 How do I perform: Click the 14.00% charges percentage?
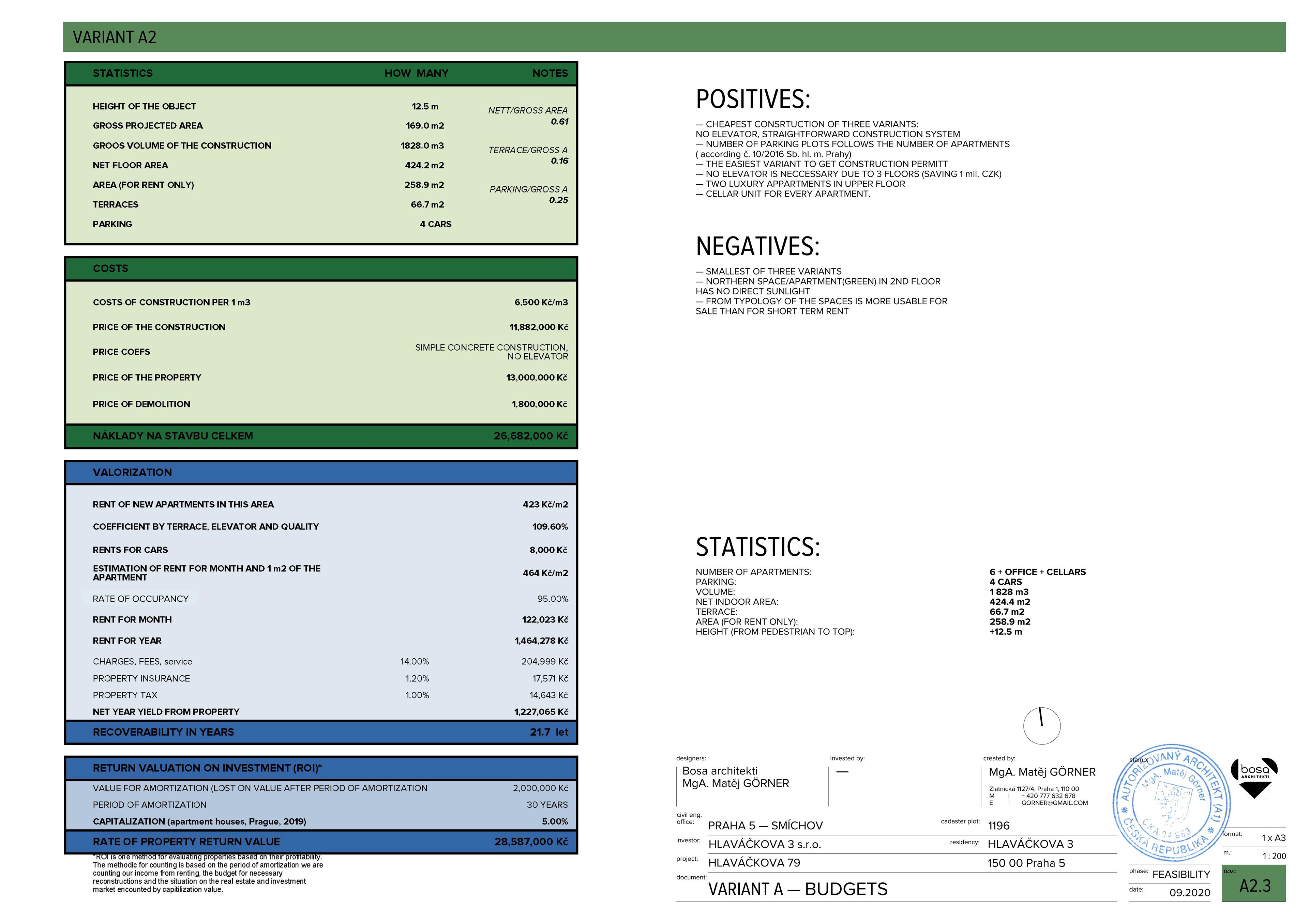(415, 661)
